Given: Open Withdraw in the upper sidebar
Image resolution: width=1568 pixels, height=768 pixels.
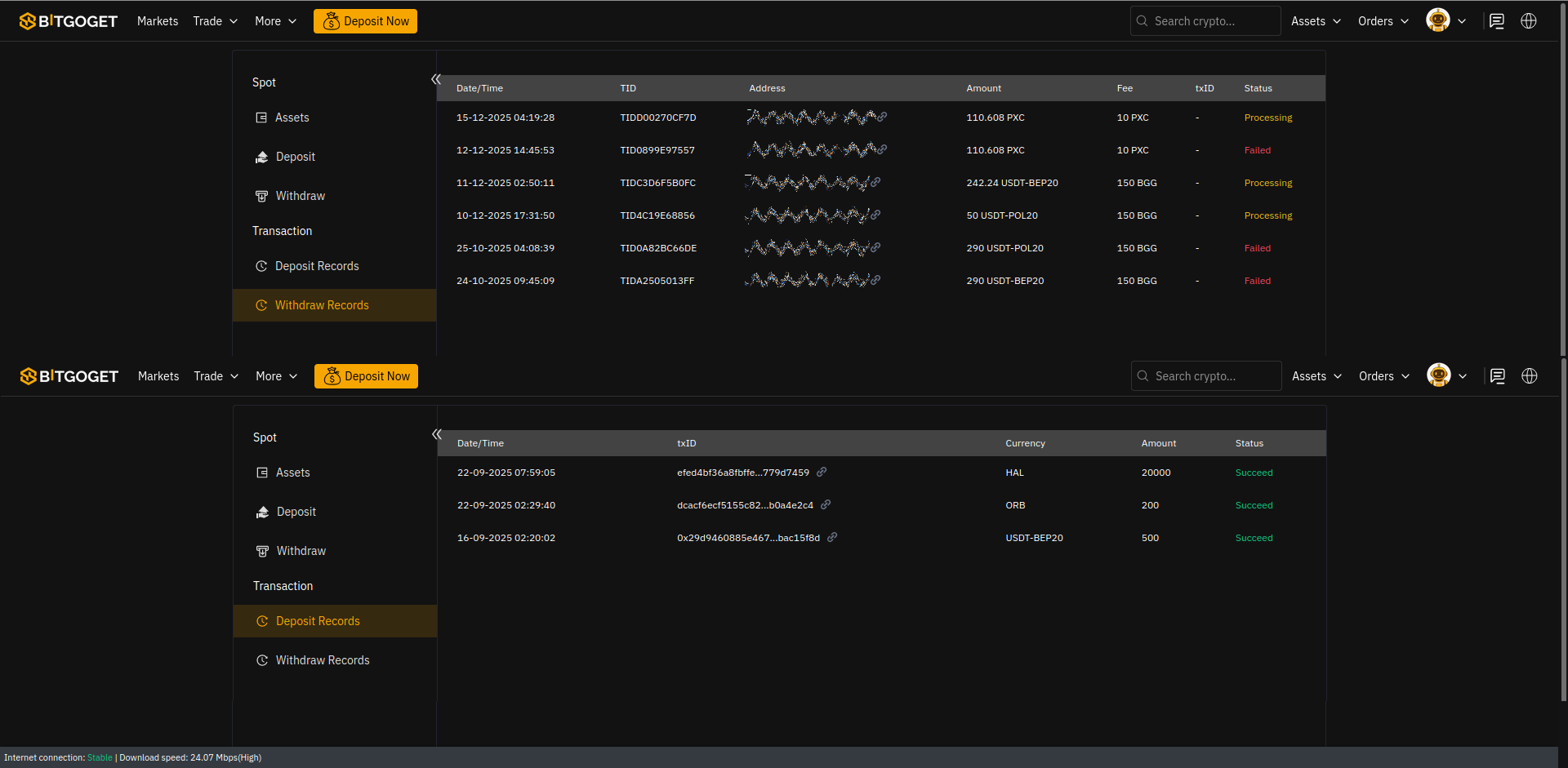Looking at the screenshot, I should [x=300, y=196].
